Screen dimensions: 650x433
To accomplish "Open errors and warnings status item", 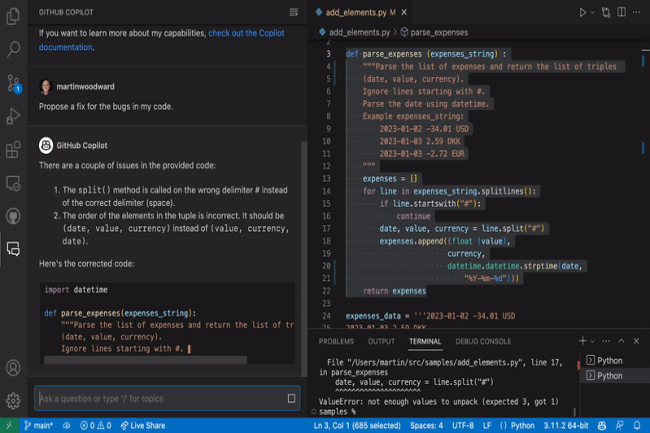I will click(x=95, y=426).
